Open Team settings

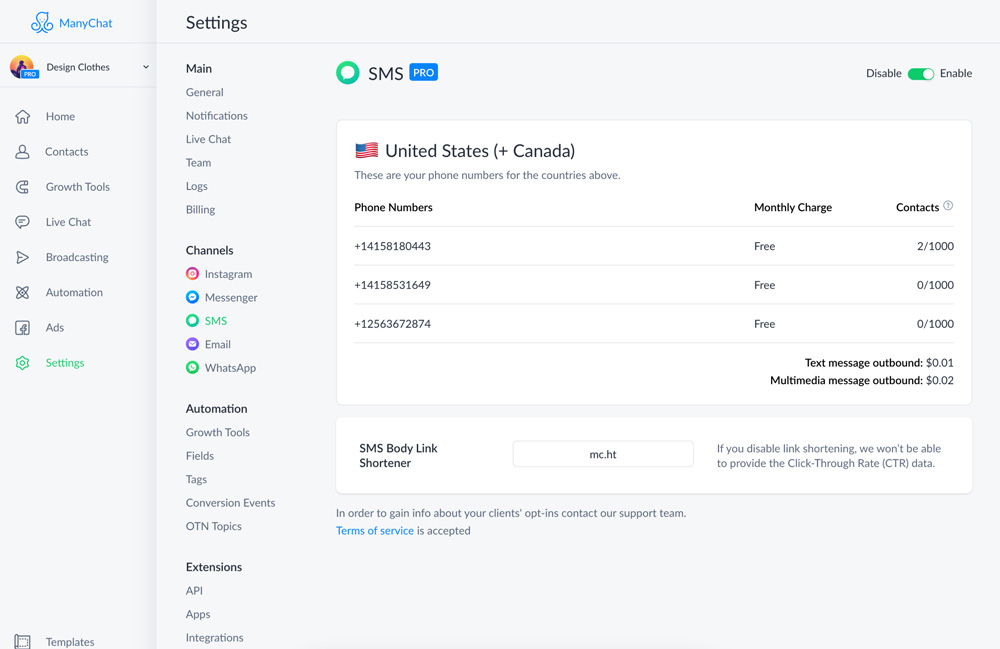[x=198, y=163]
